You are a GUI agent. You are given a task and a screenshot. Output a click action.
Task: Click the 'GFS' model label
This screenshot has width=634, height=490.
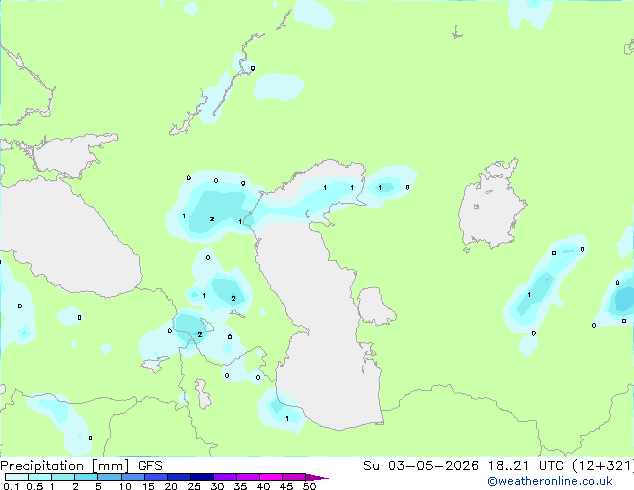pyautogui.click(x=150, y=466)
